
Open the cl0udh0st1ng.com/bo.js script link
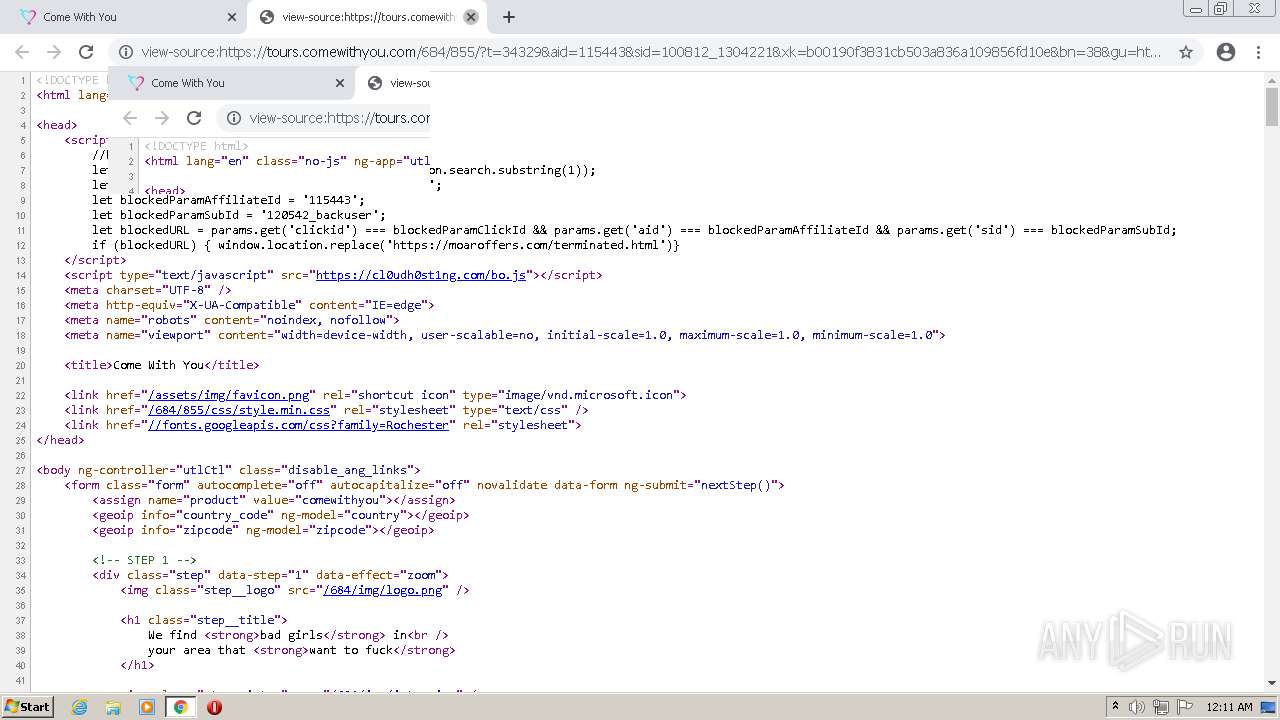[x=420, y=275]
